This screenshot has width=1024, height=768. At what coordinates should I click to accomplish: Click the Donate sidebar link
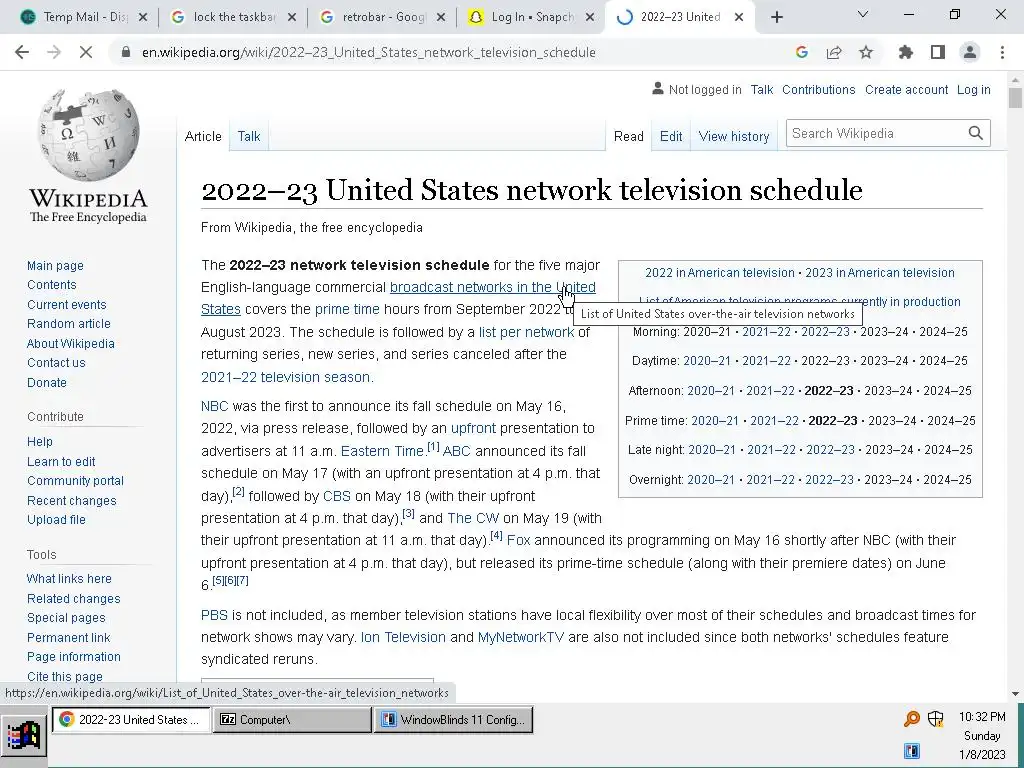pyautogui.click(x=47, y=383)
